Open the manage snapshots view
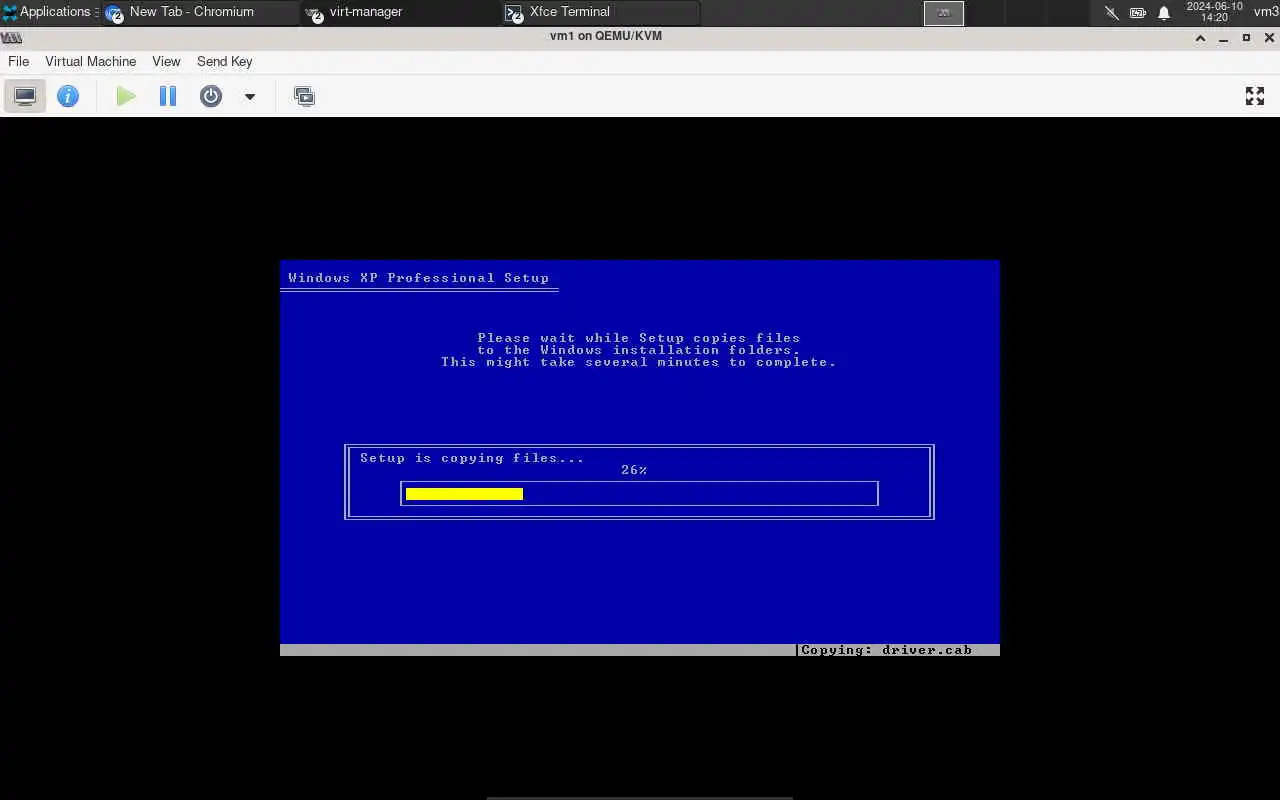The height and width of the screenshot is (800, 1280). [304, 96]
